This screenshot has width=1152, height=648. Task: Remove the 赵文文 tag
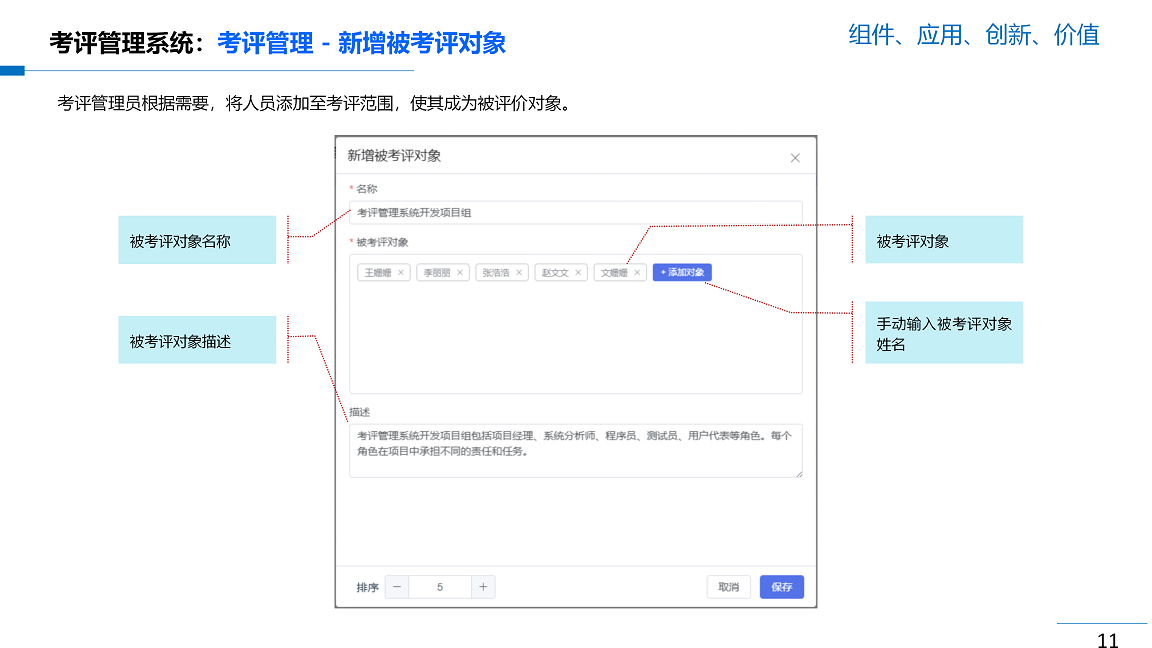tap(578, 272)
